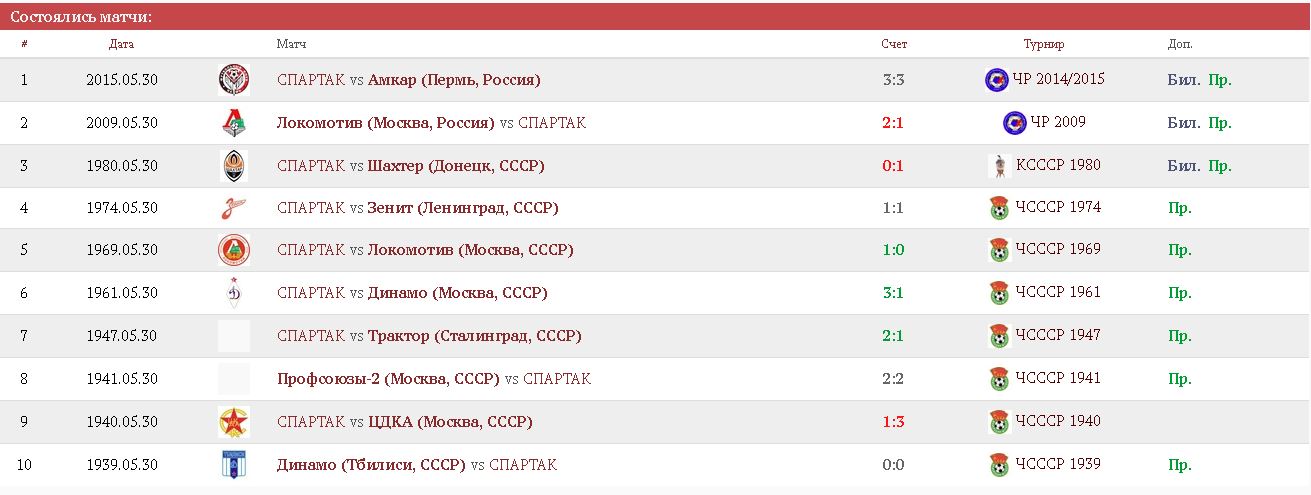
Task: Open the Профсоюзы-2 (Москва, СССР) link
Action: [x=388, y=379]
